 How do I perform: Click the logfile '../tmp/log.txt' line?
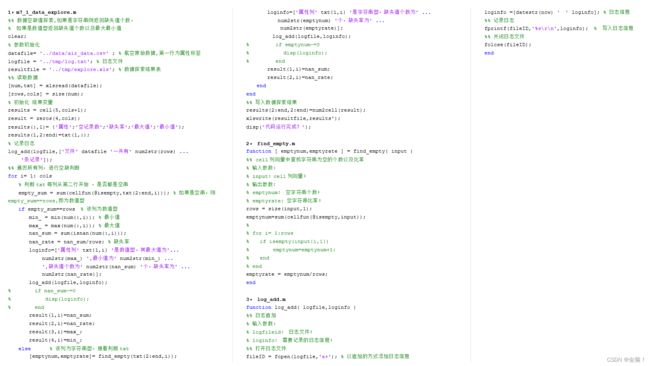click(x=65, y=61)
